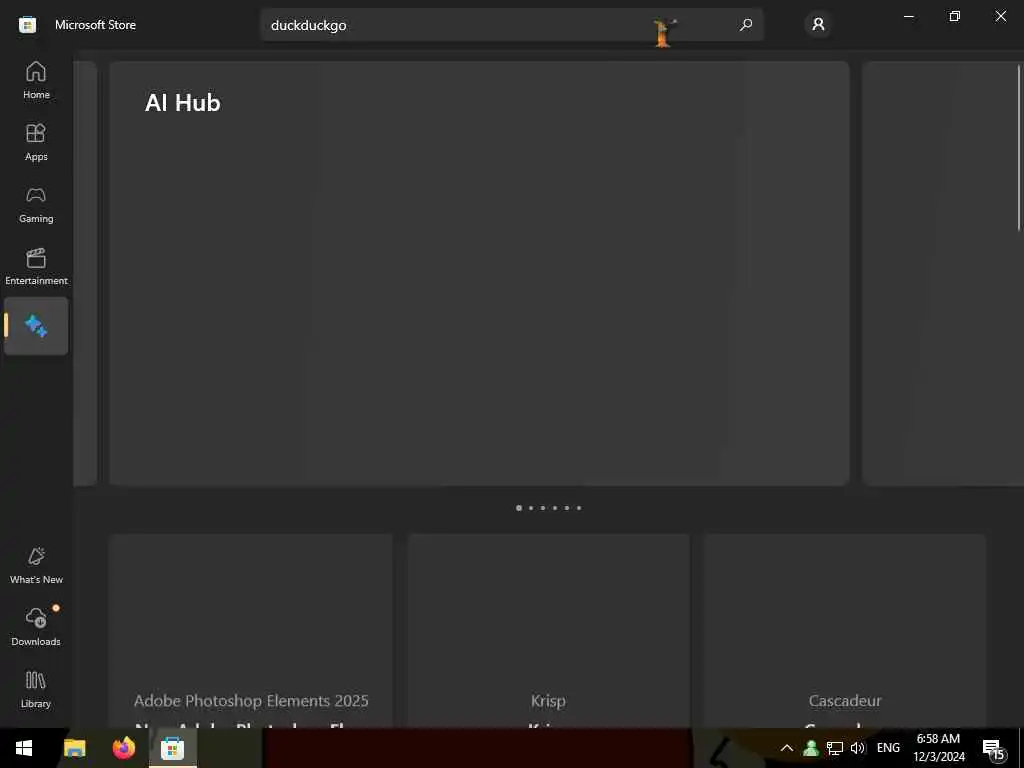The height and width of the screenshot is (768, 1024).
Task: Open the Krisp app card
Action: coord(549,630)
